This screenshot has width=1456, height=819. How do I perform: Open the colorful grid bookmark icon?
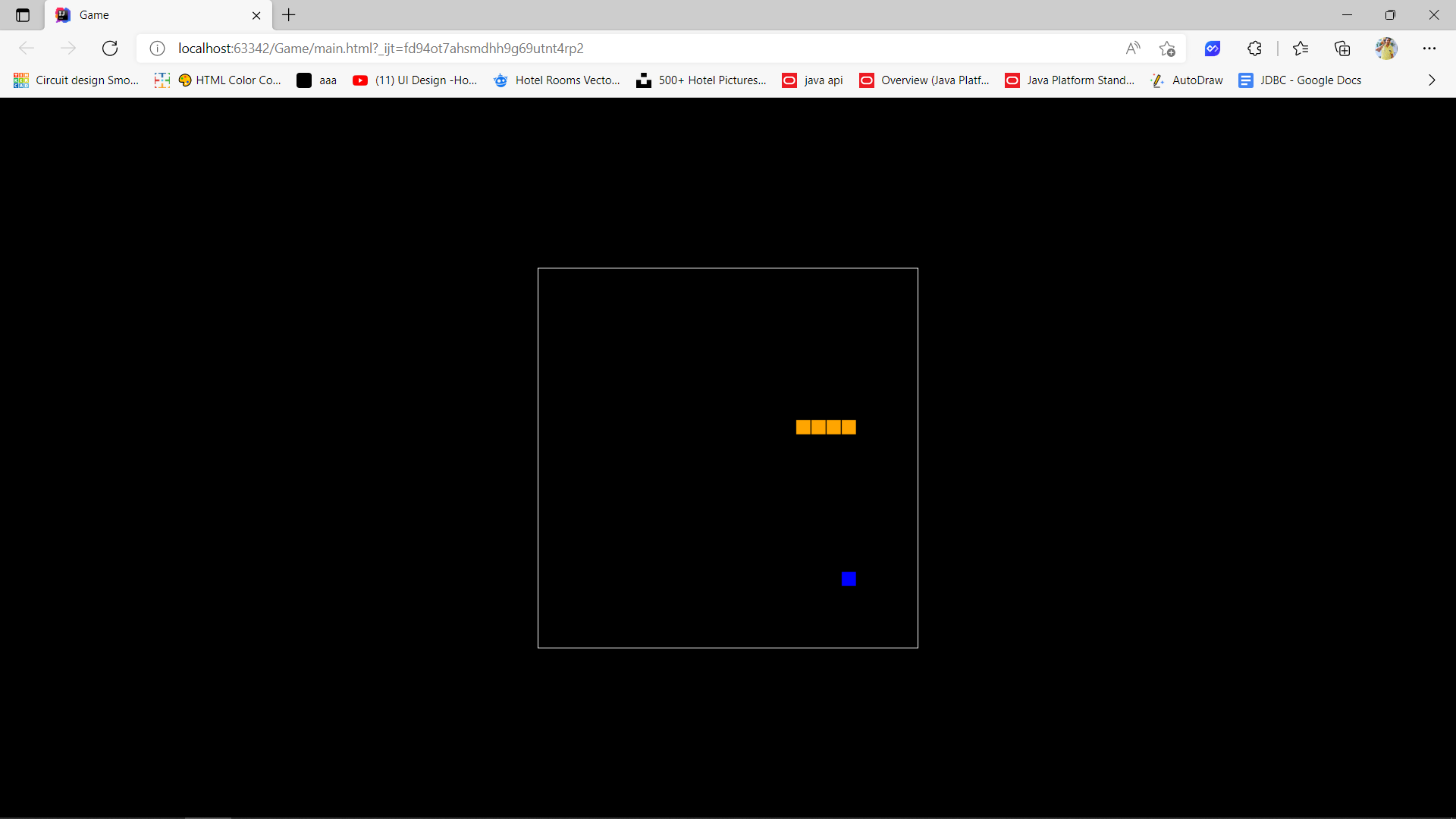pyautogui.click(x=162, y=80)
